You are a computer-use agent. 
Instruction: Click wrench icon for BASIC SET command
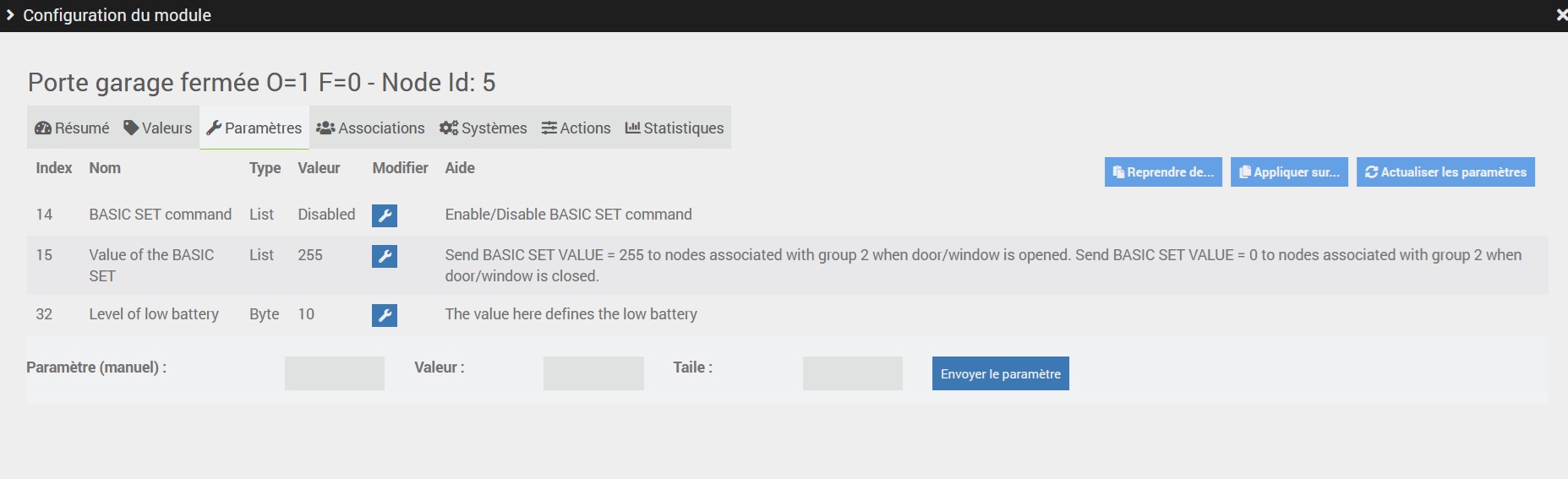click(385, 215)
